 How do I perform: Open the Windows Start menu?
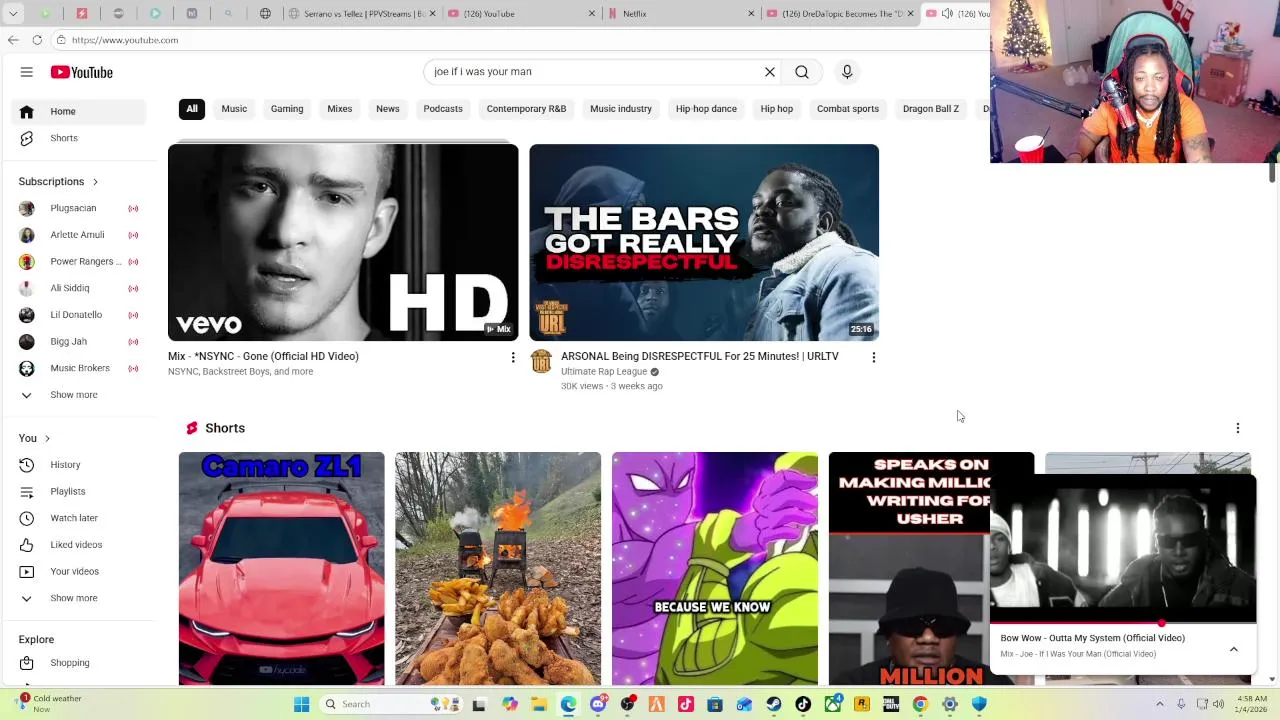301,704
